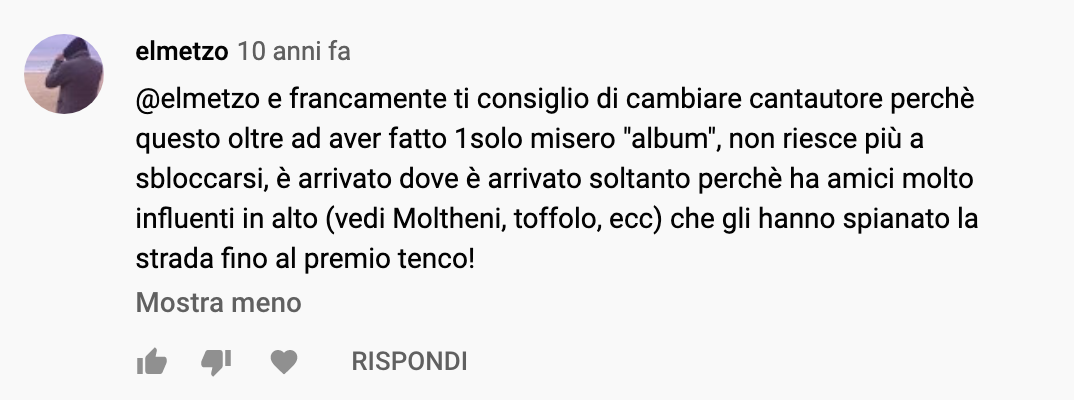Click the @elmetzo mention in comment

(198, 99)
